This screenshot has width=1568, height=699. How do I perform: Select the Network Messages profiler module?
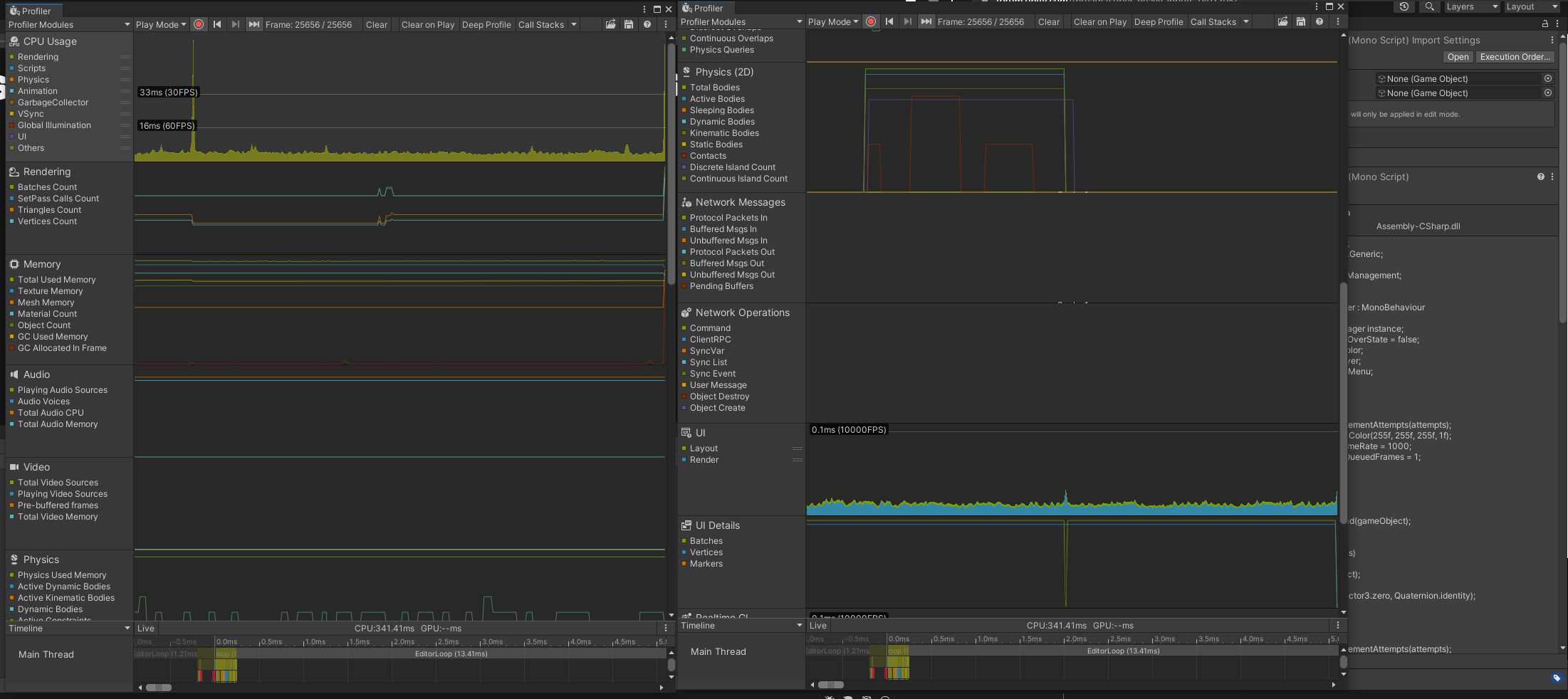point(740,202)
